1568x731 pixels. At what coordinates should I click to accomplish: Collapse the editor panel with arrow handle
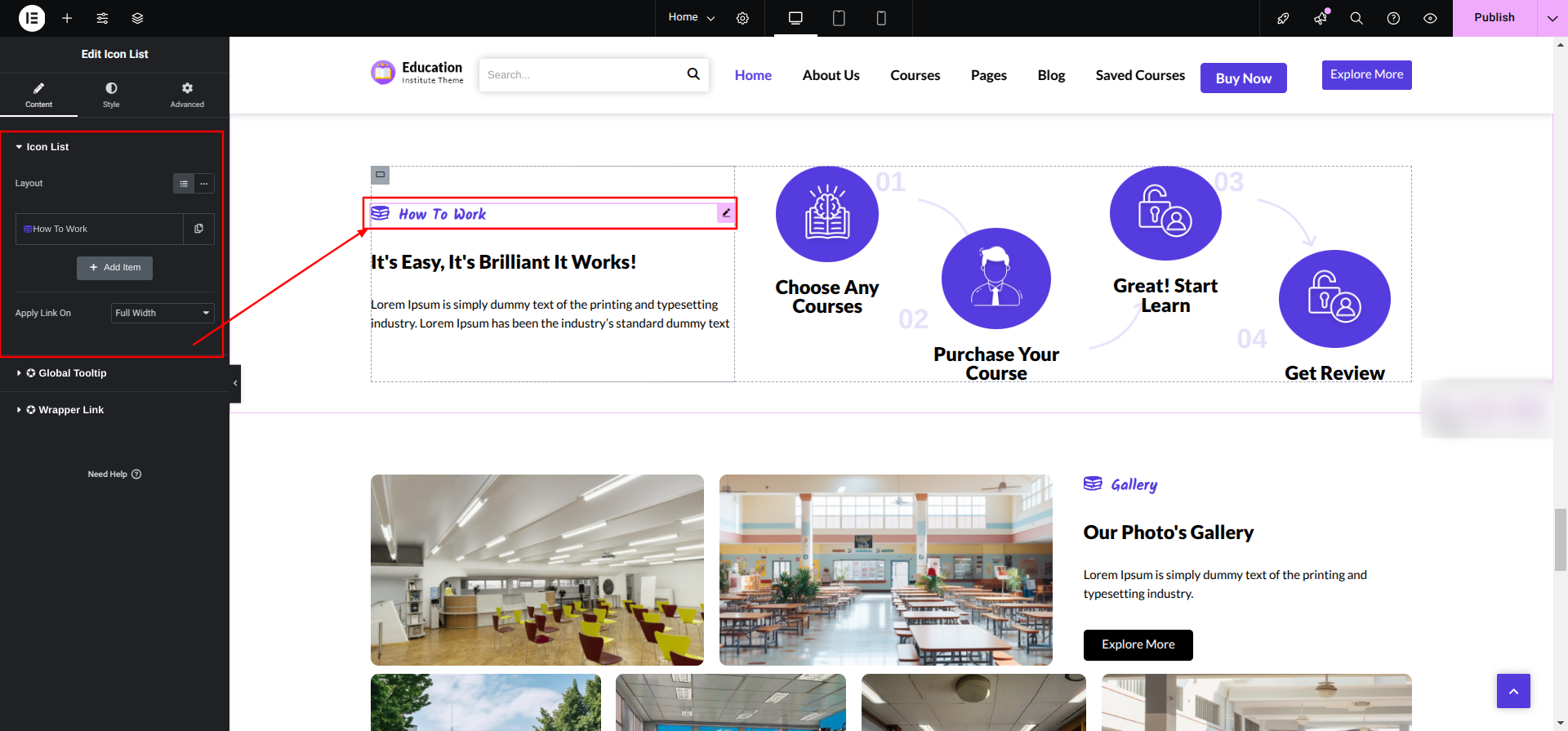point(235,383)
